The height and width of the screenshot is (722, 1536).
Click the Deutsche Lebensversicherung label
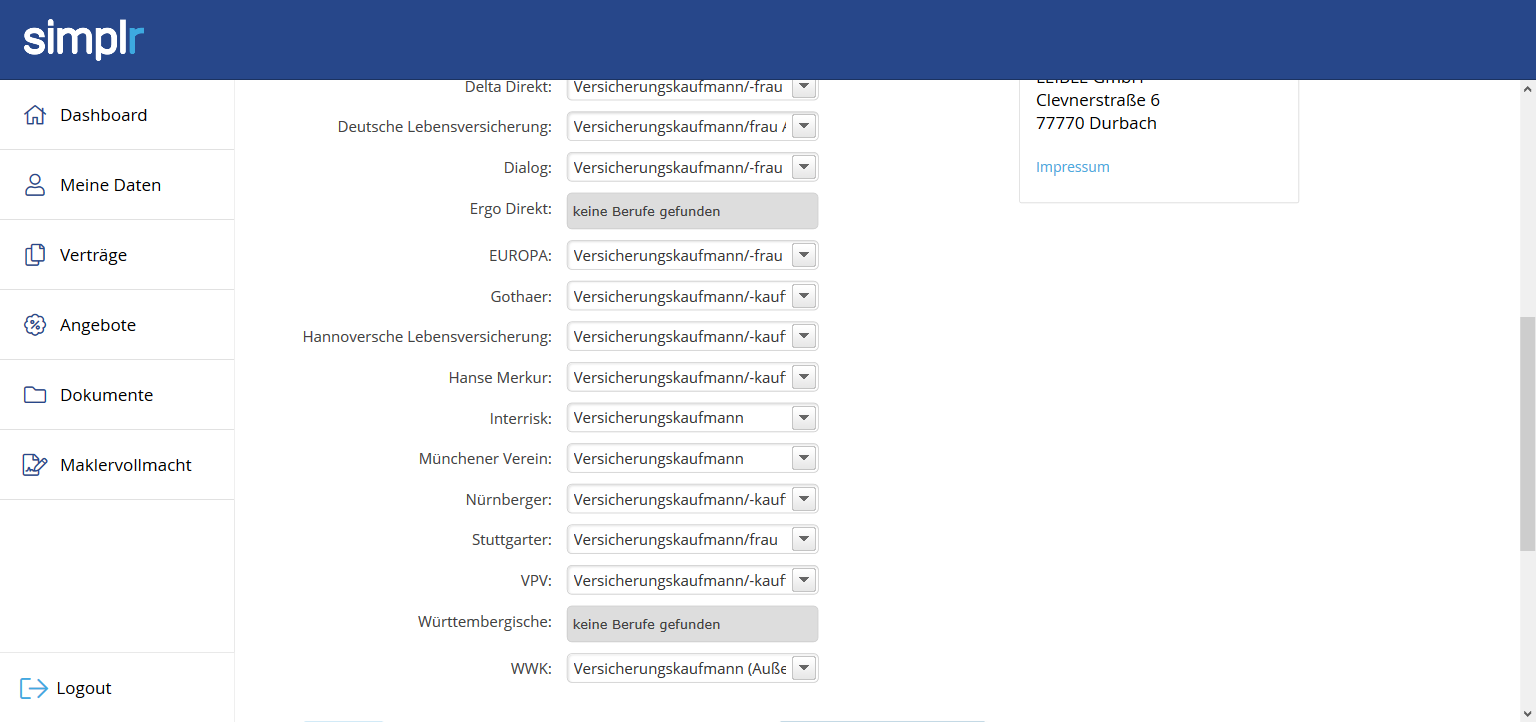[x=445, y=127]
